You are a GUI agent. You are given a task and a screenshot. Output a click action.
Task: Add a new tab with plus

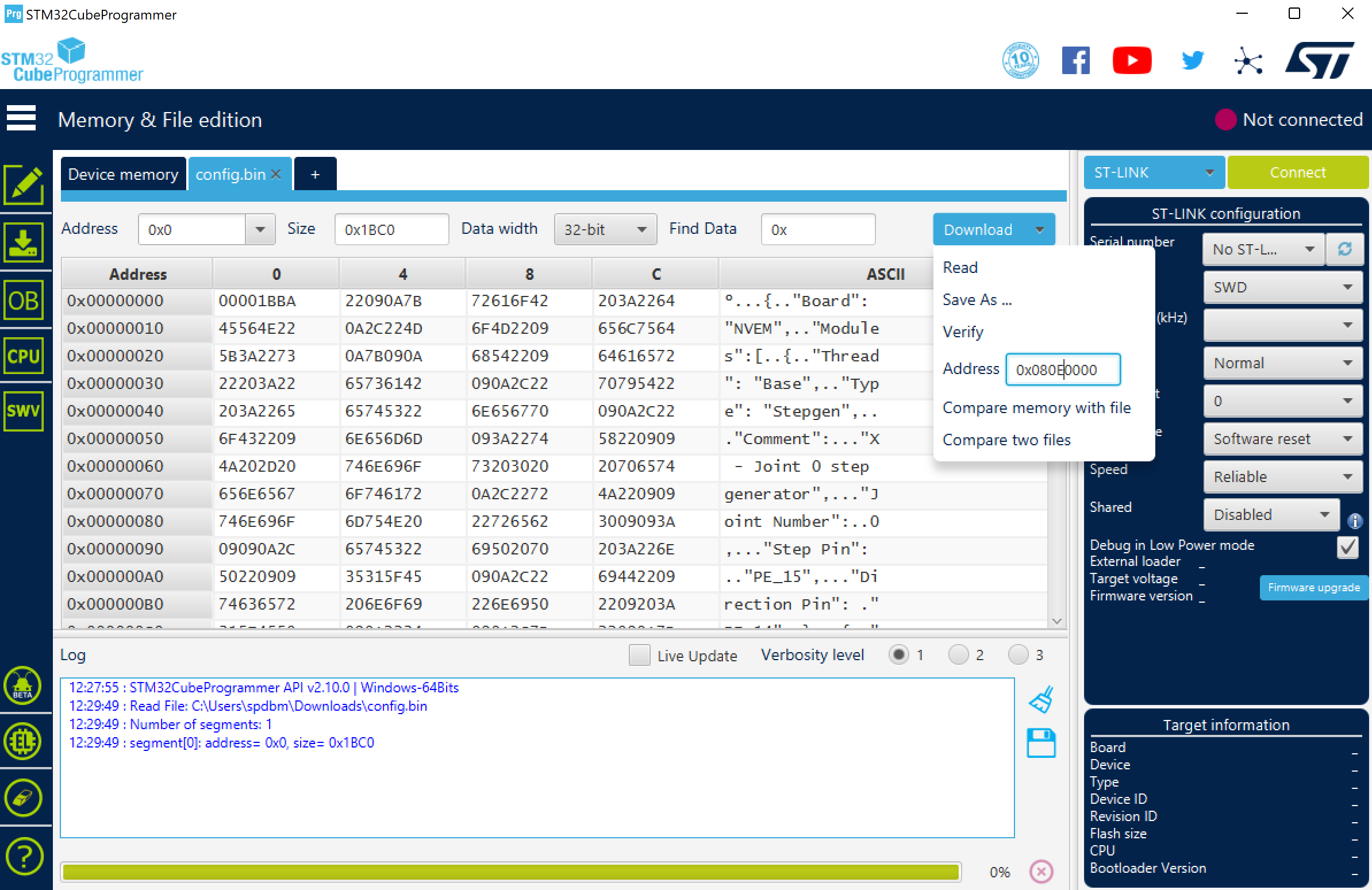(x=315, y=174)
